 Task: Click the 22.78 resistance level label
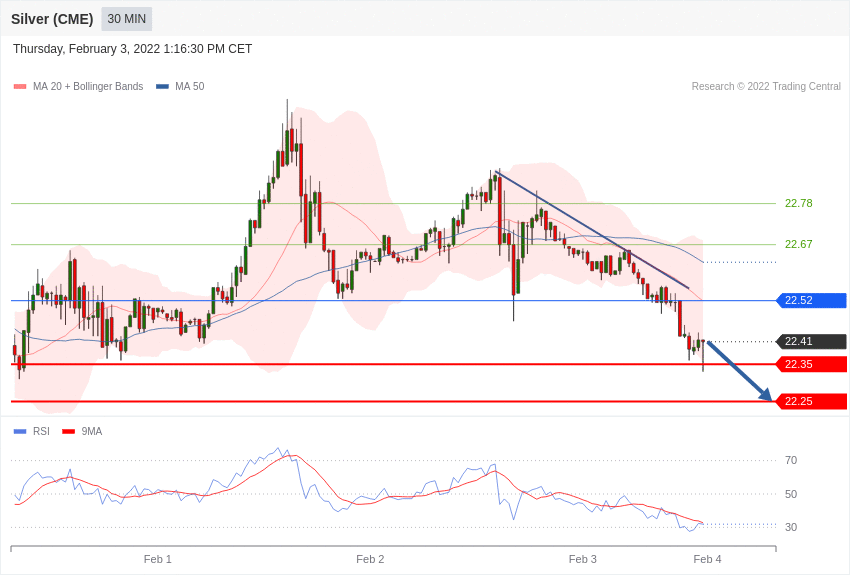(x=799, y=203)
